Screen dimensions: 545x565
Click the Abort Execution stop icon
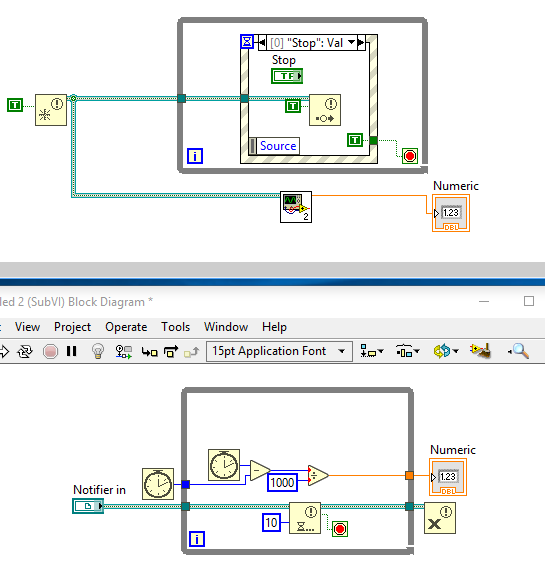pyautogui.click(x=50, y=351)
